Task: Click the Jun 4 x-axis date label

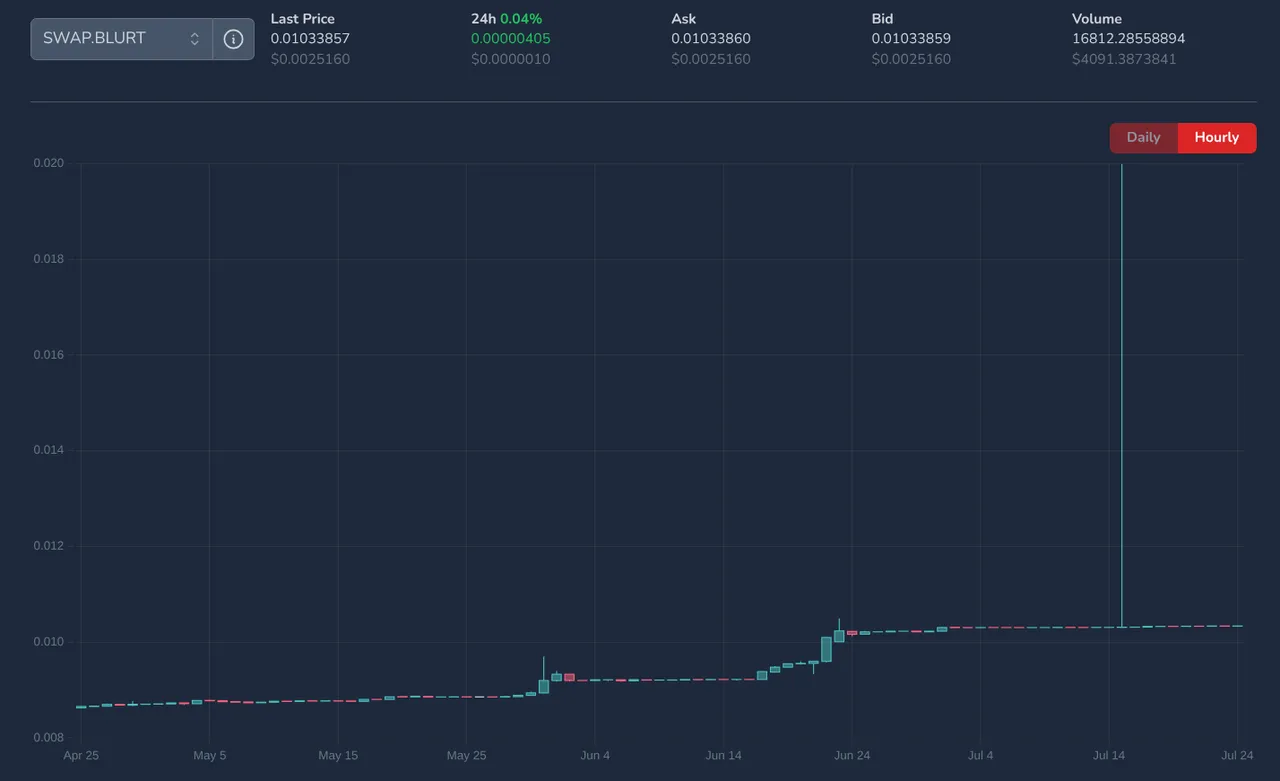Action: tap(595, 756)
